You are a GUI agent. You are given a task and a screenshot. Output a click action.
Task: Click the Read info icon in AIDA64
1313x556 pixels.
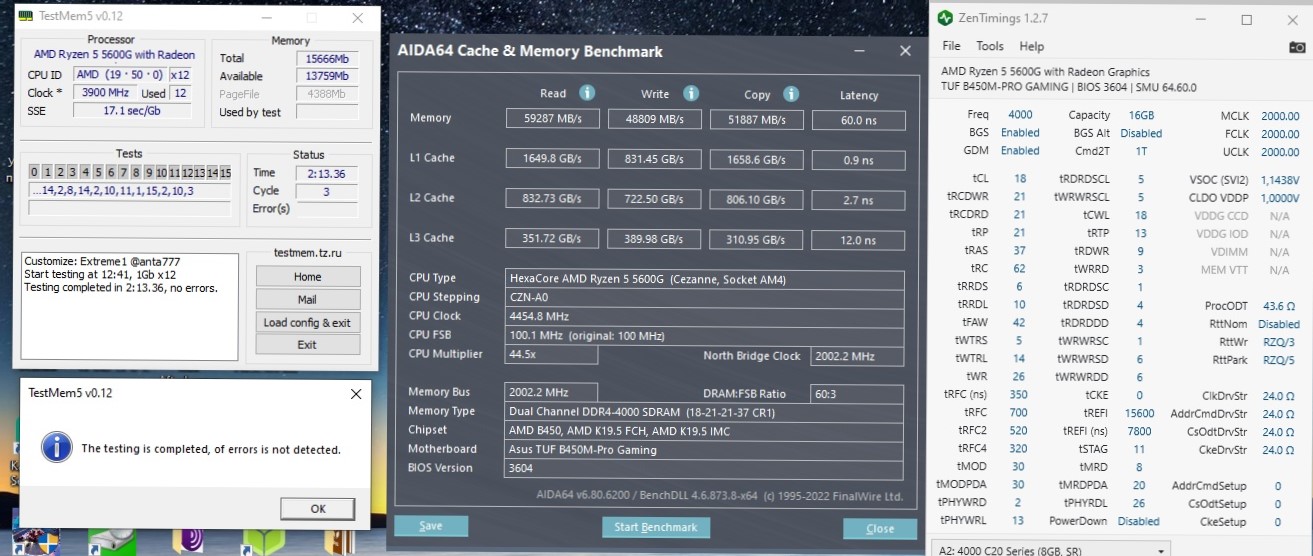(x=587, y=93)
